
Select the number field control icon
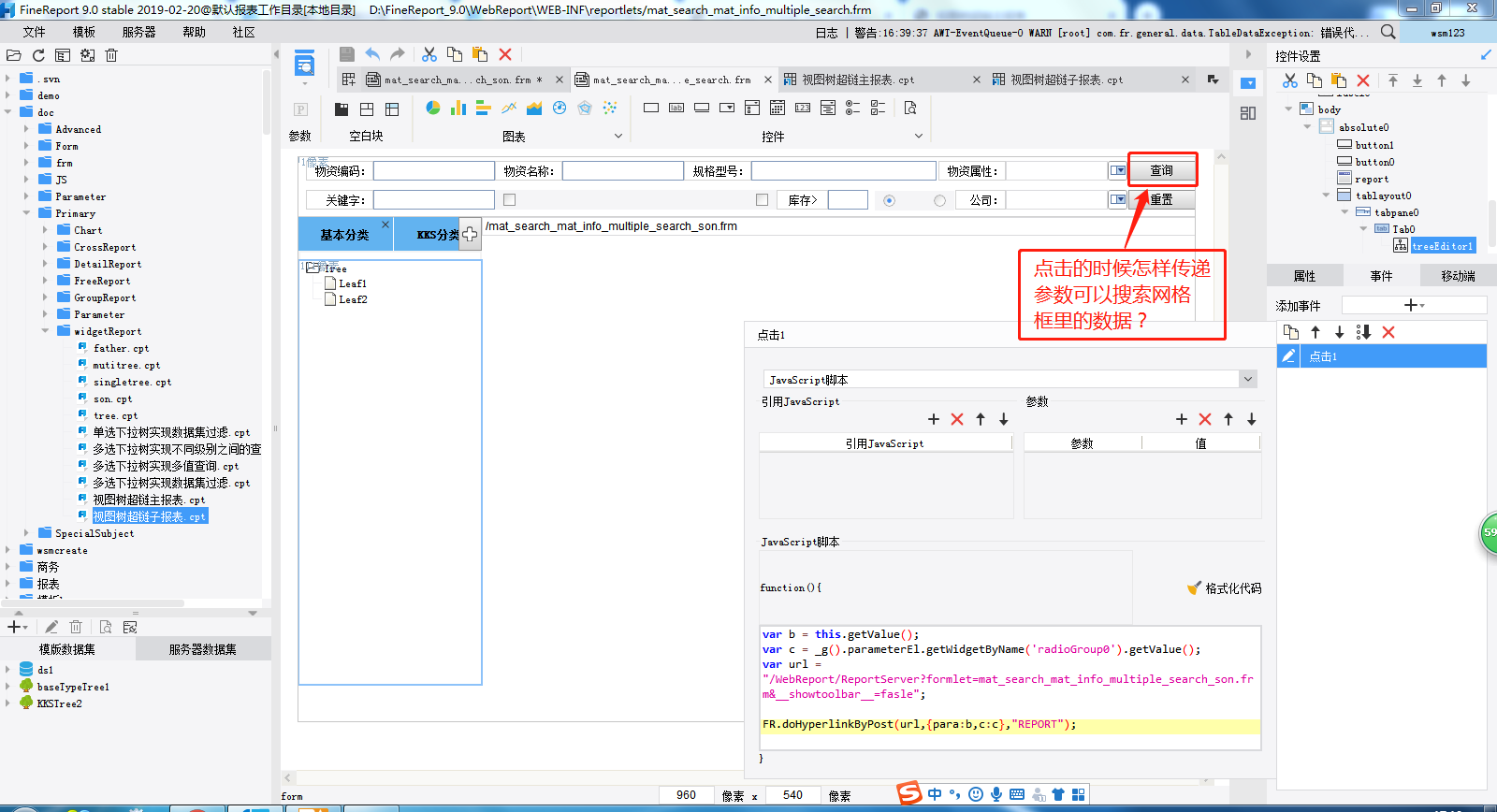[x=803, y=108]
